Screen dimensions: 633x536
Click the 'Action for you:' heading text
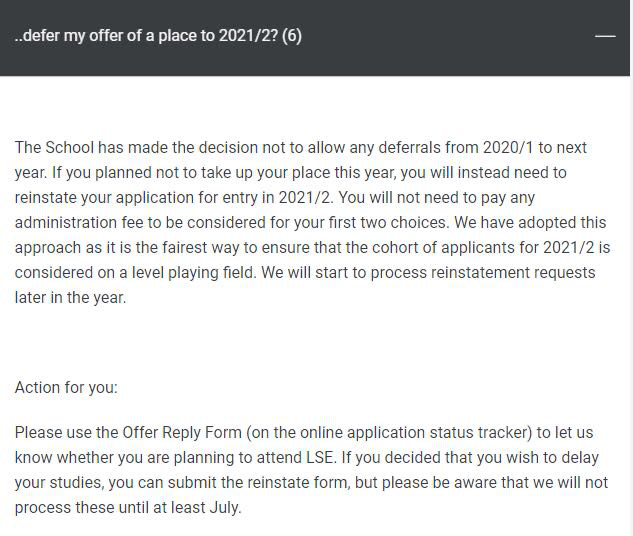(66, 386)
